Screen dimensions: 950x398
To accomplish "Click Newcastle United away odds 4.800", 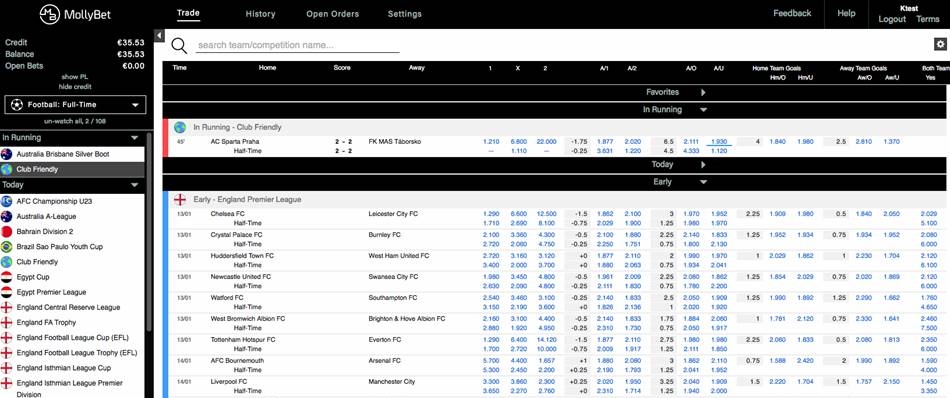I will [545, 277].
